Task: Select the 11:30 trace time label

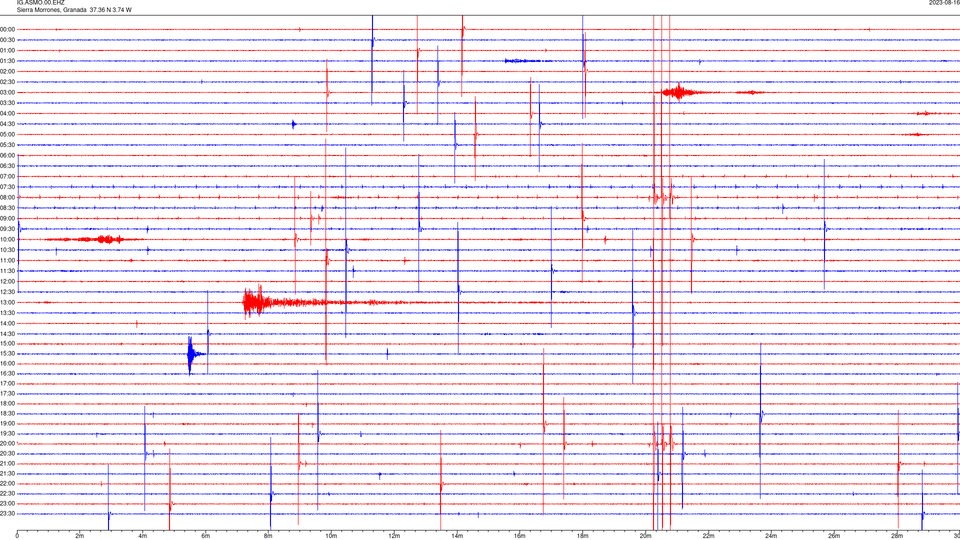Action: (x=7, y=271)
